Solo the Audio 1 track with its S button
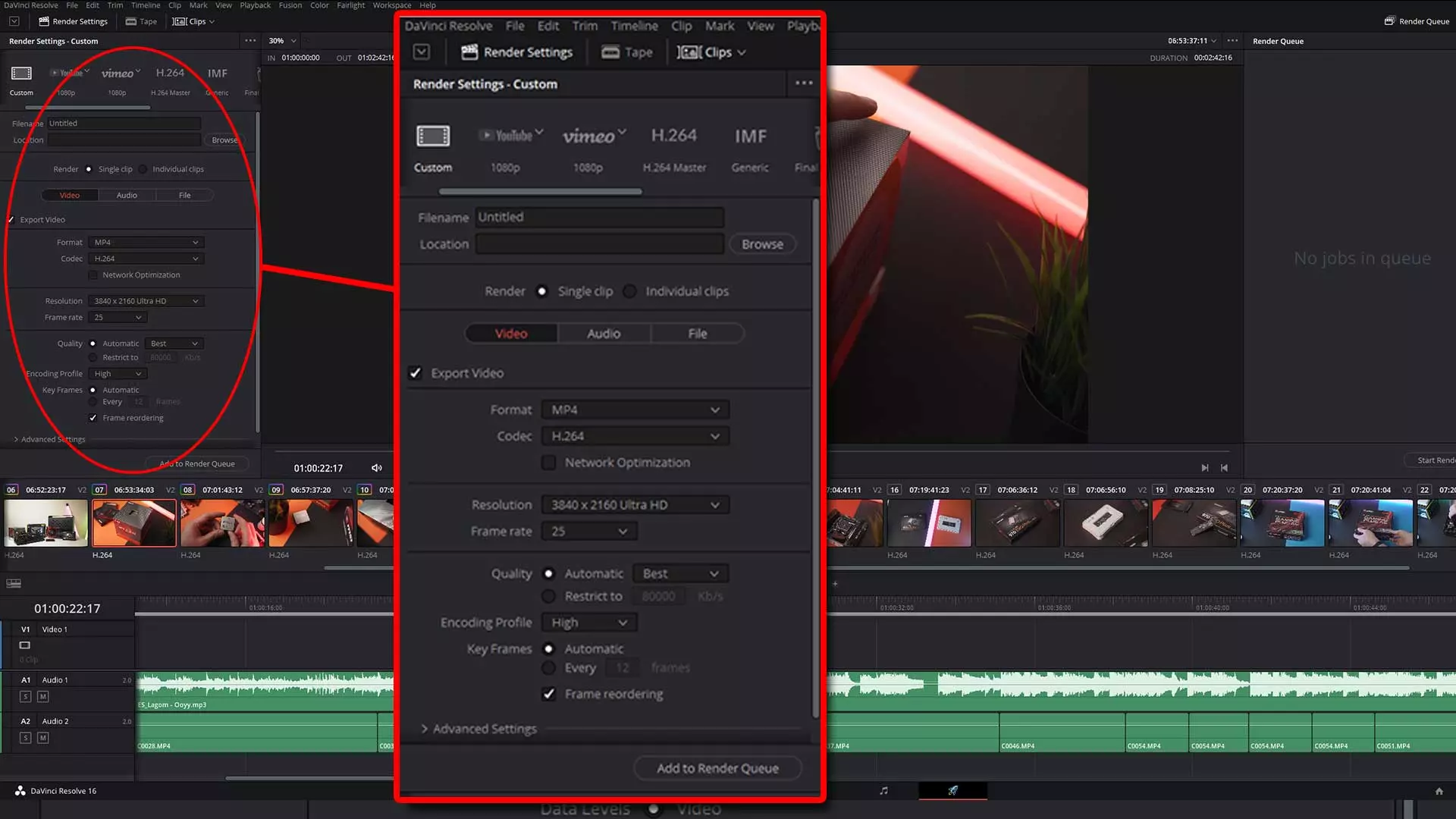This screenshot has width=1456, height=819. [x=26, y=696]
